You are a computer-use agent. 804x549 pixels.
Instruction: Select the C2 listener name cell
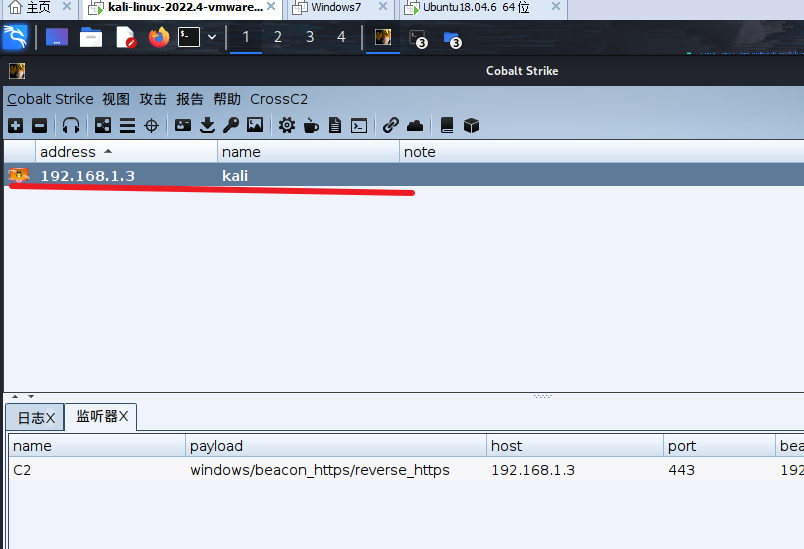[22, 470]
